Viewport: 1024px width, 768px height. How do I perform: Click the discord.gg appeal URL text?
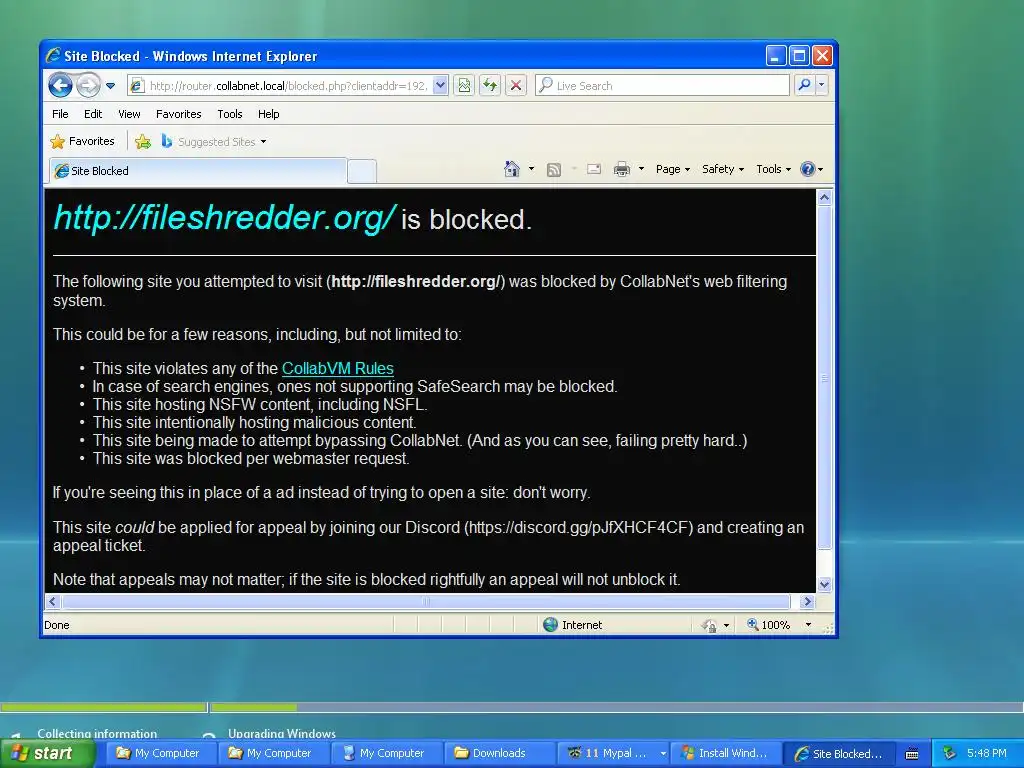(x=579, y=528)
